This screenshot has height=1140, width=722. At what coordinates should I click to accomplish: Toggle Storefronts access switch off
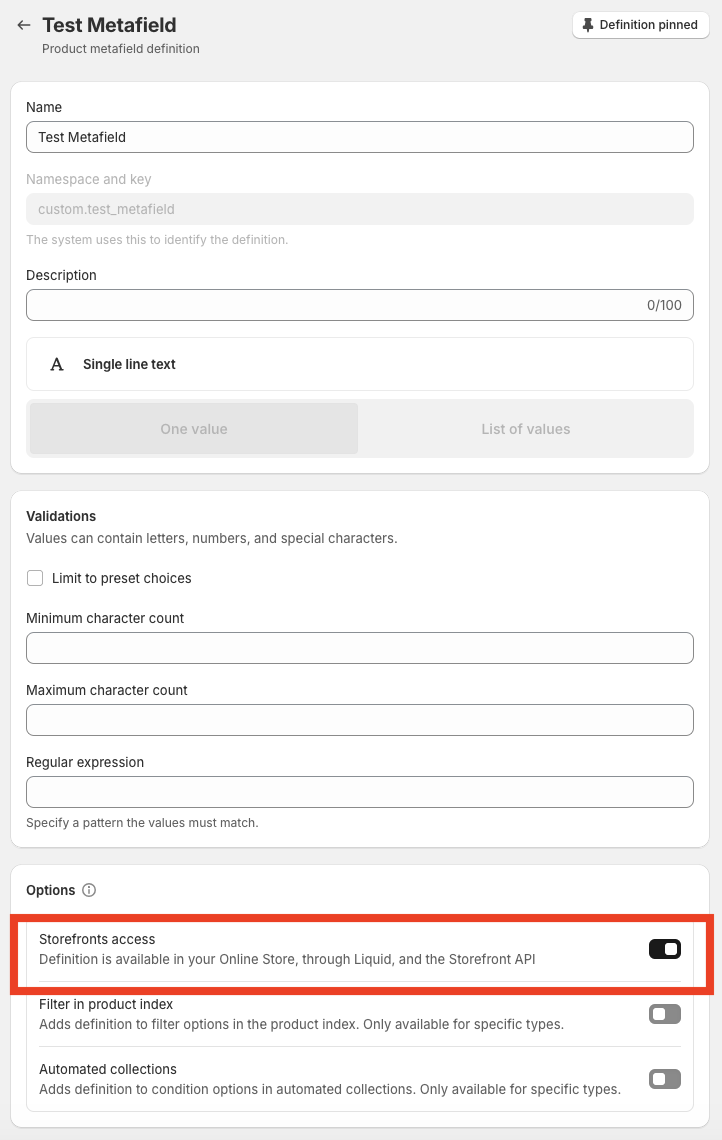pyautogui.click(x=665, y=949)
